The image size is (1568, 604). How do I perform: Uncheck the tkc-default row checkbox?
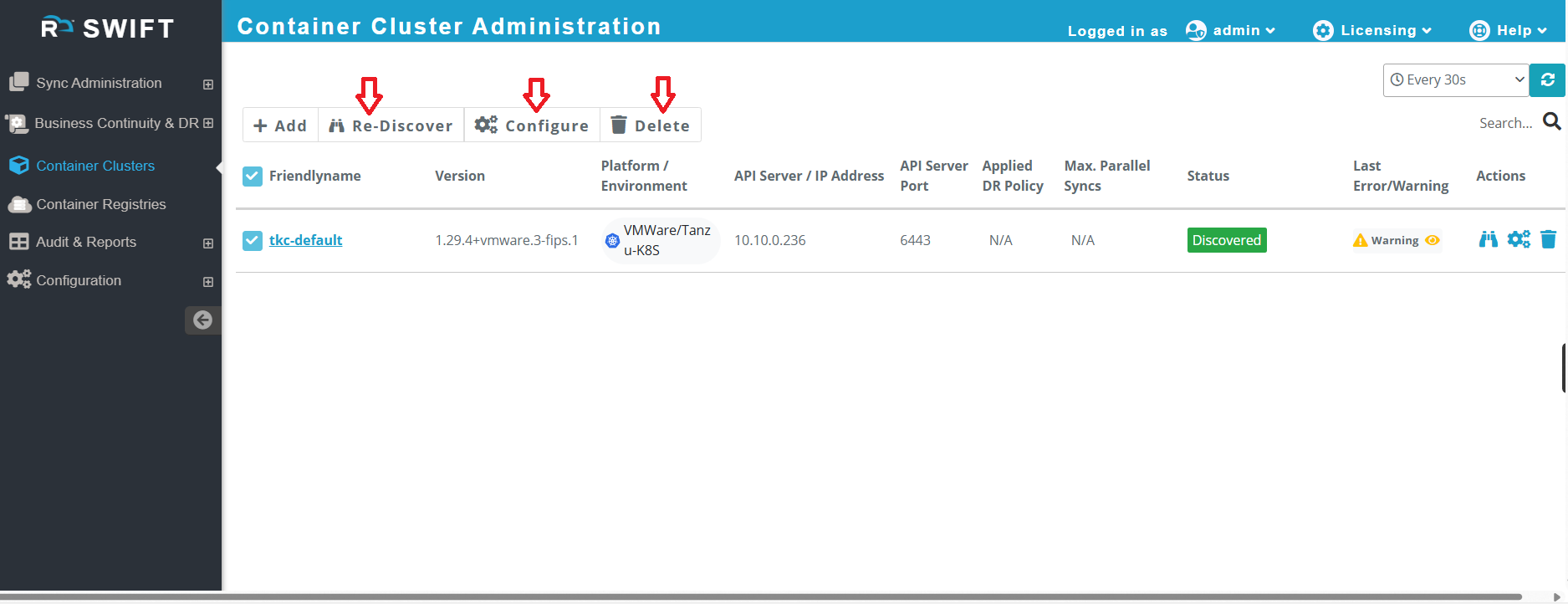tap(253, 240)
